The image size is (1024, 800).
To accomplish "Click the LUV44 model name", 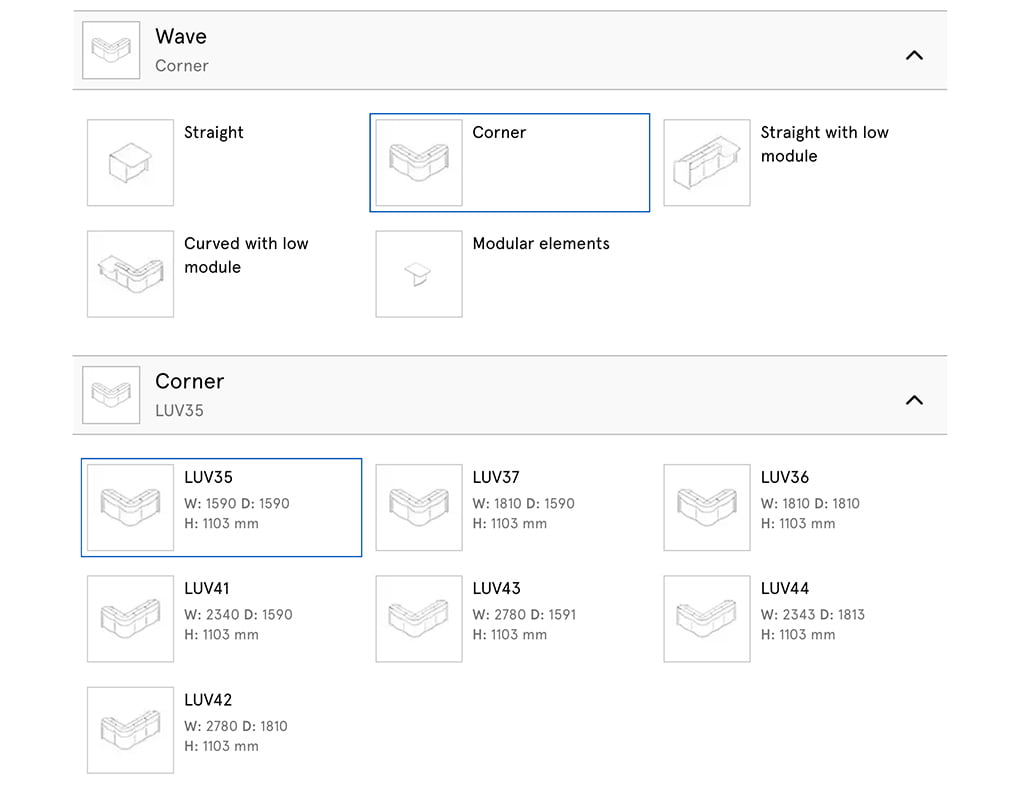I will pos(784,588).
